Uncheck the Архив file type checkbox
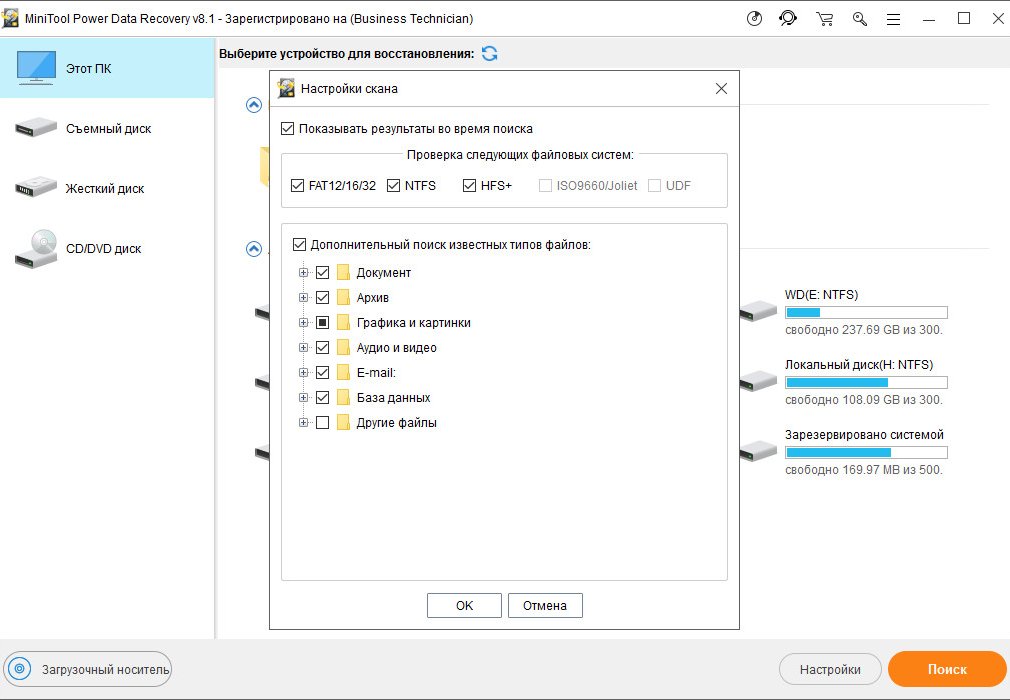This screenshot has width=1010, height=700. pyautogui.click(x=323, y=298)
